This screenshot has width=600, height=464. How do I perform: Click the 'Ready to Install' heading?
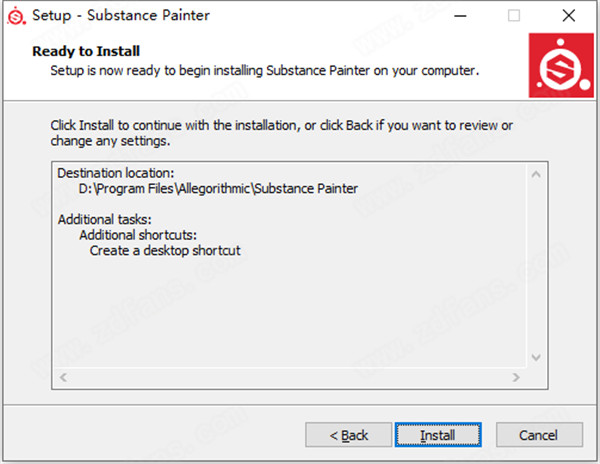tap(86, 51)
